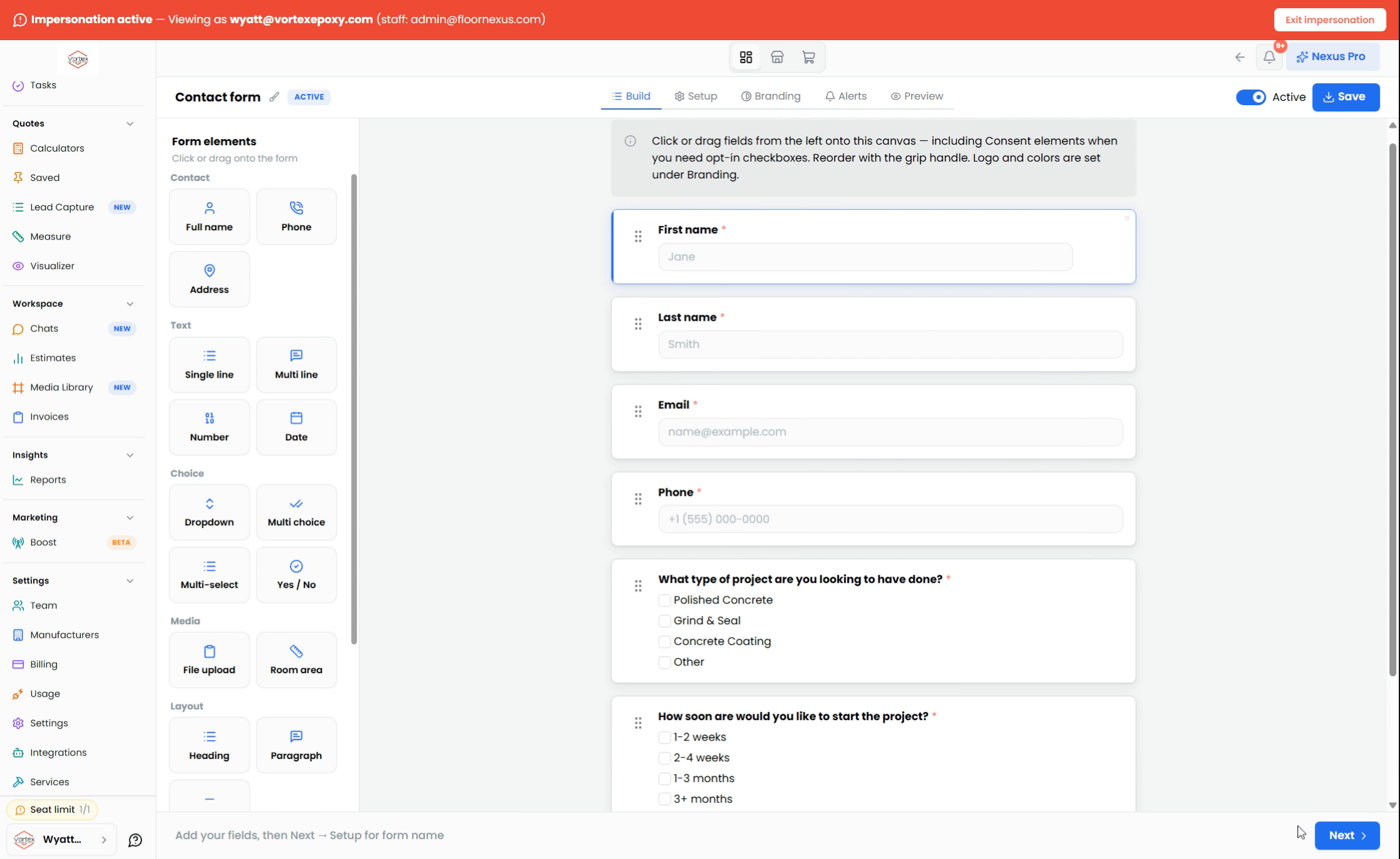The image size is (1400, 859).
Task: Open the storefront icon in top toolbar
Action: [777, 57]
